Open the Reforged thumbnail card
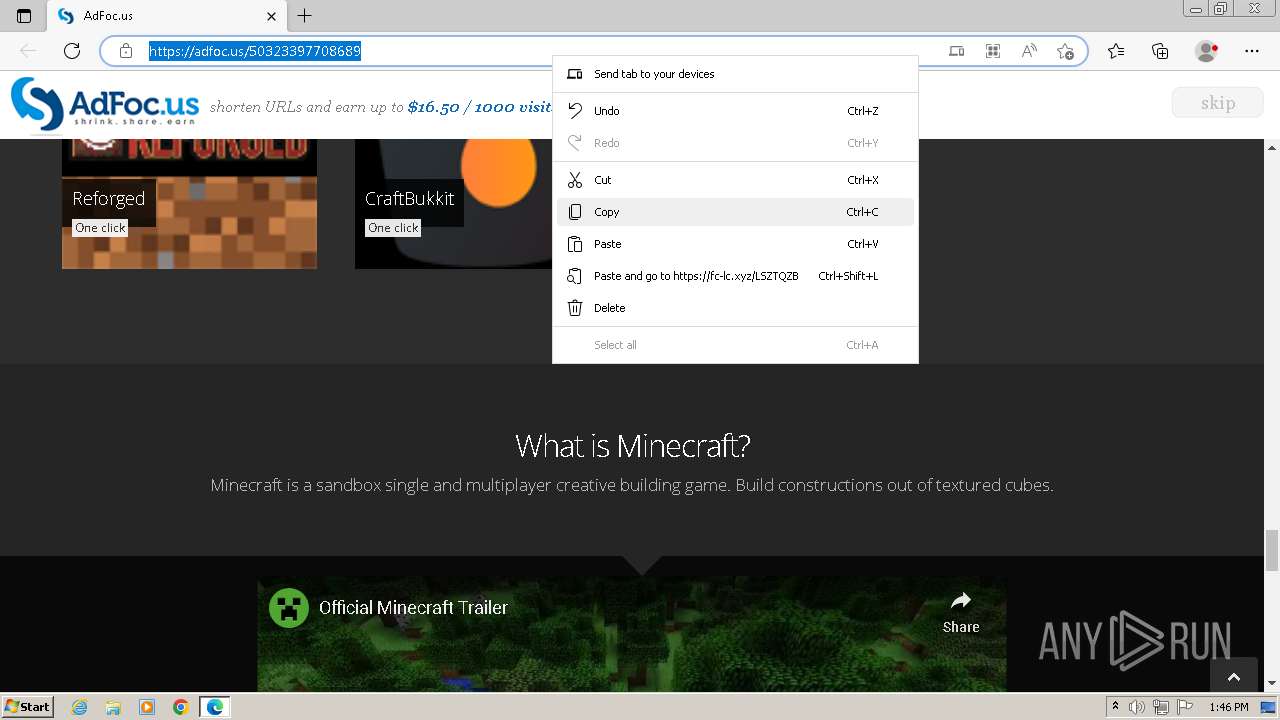This screenshot has width=1280, height=720. point(189,204)
